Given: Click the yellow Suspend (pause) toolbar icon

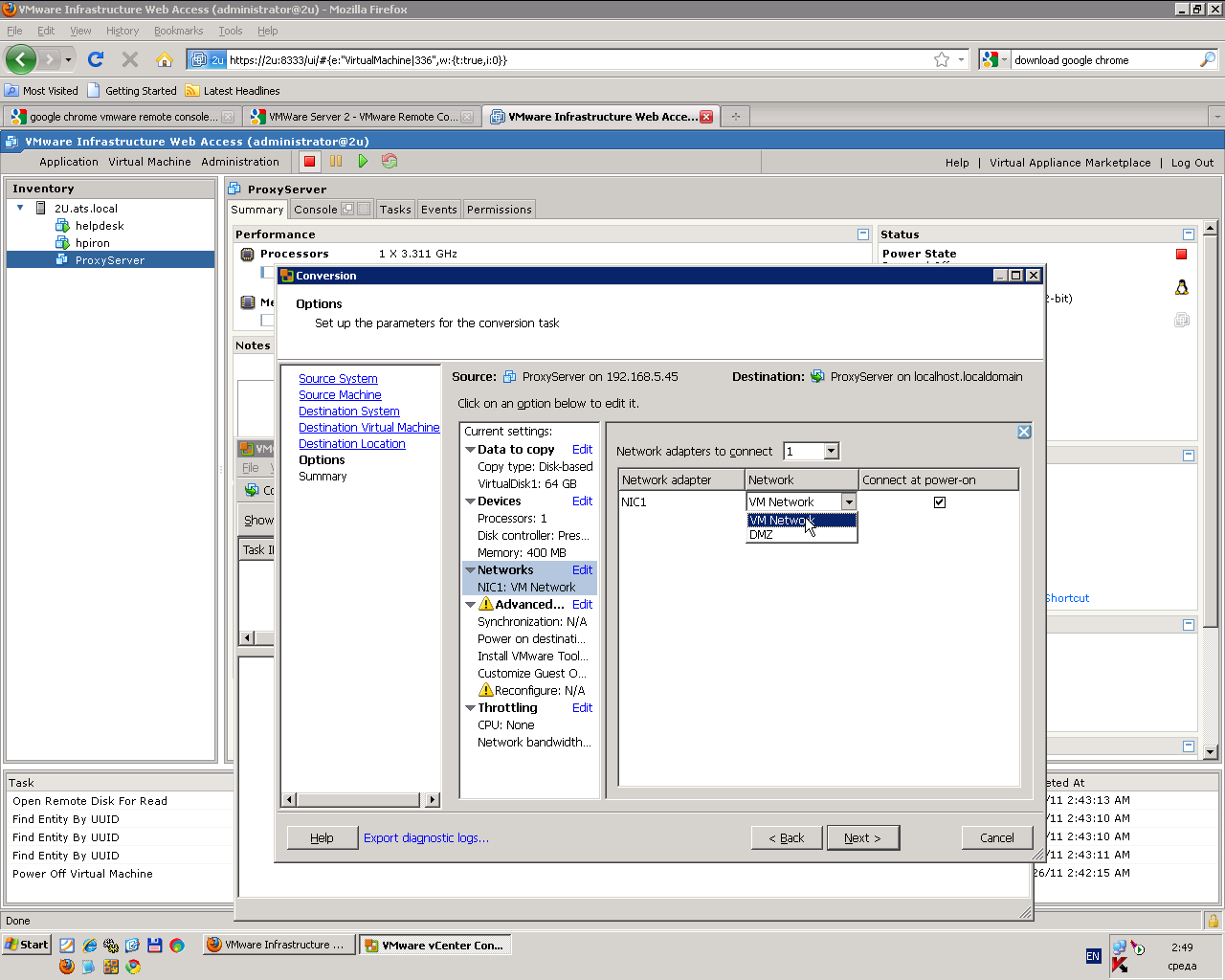Looking at the screenshot, I should tap(336, 162).
